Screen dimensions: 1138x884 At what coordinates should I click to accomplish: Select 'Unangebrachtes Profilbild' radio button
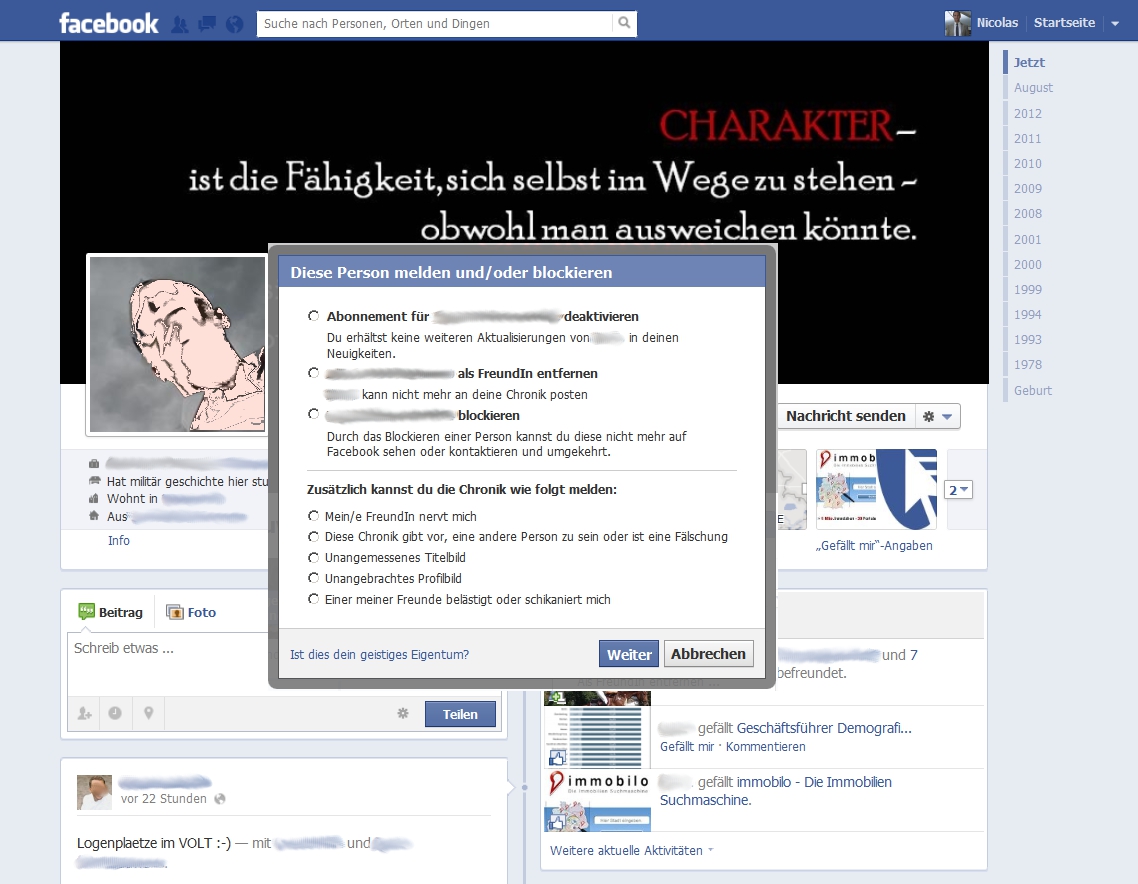314,579
